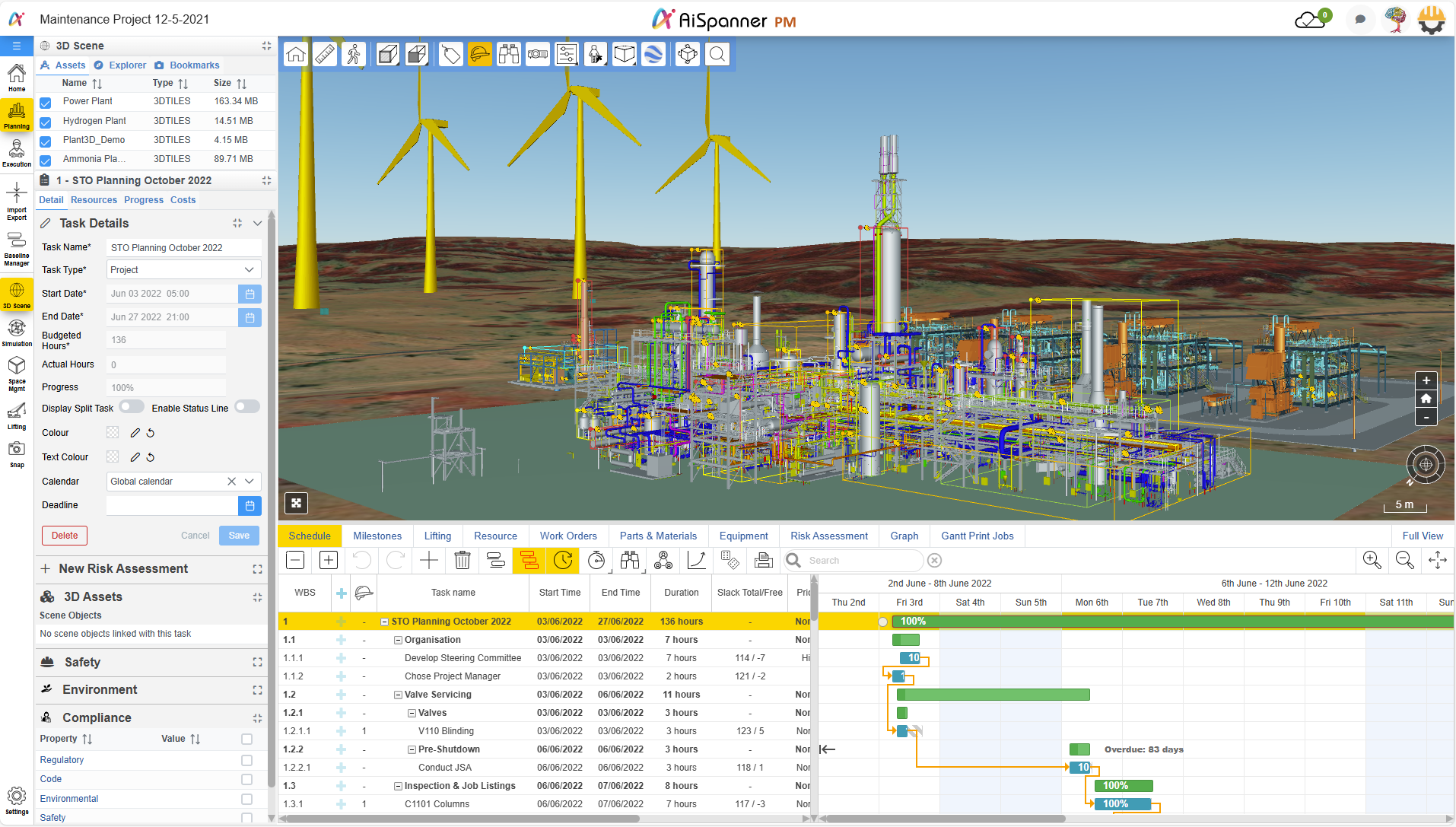Screen dimensions: 1456x827
Task: Switch to the Risk Assessment tab
Action: pyautogui.click(x=828, y=536)
